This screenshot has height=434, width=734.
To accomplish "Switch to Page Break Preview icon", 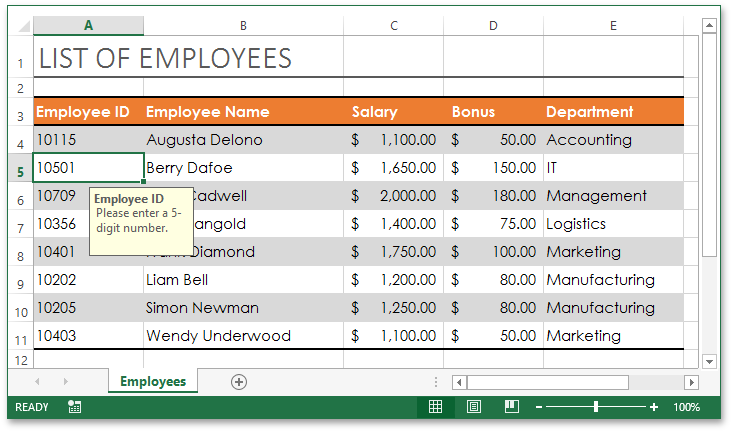I will point(512,406).
